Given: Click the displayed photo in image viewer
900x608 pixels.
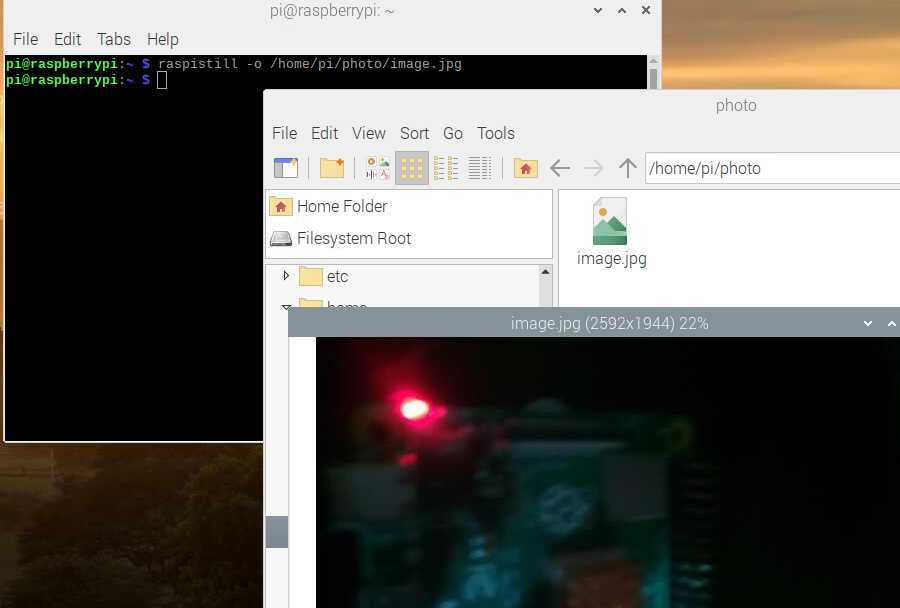Looking at the screenshot, I should click(608, 473).
